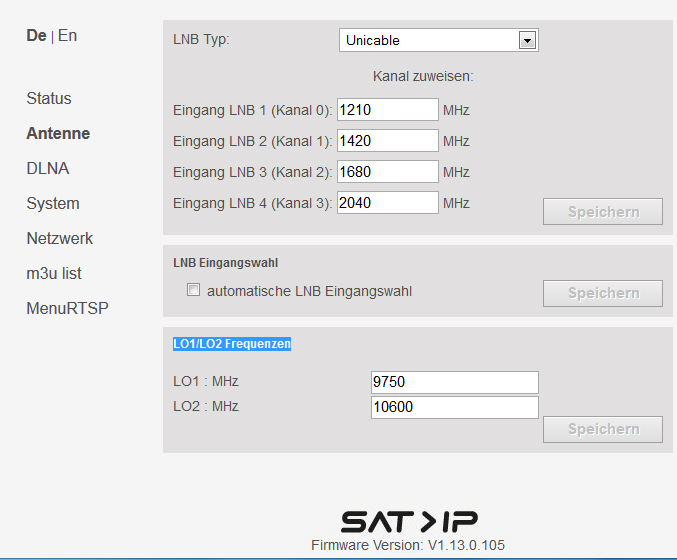Click the SAT>IP logo
The image size is (677, 560).
coord(409,522)
